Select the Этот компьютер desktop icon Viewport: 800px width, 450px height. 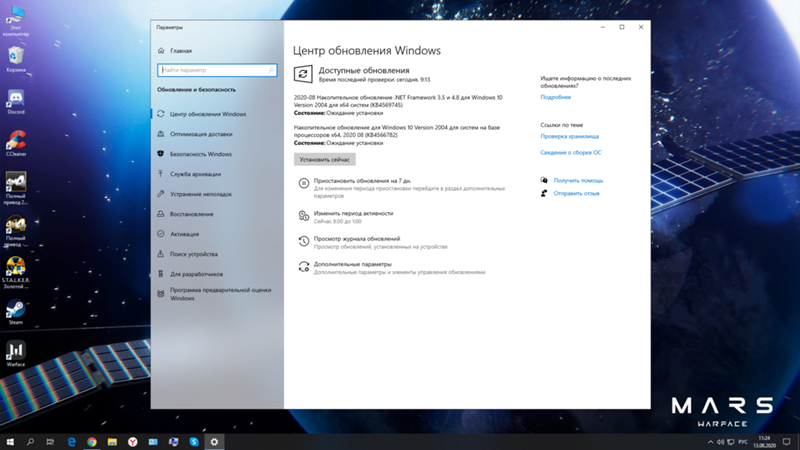click(16, 21)
